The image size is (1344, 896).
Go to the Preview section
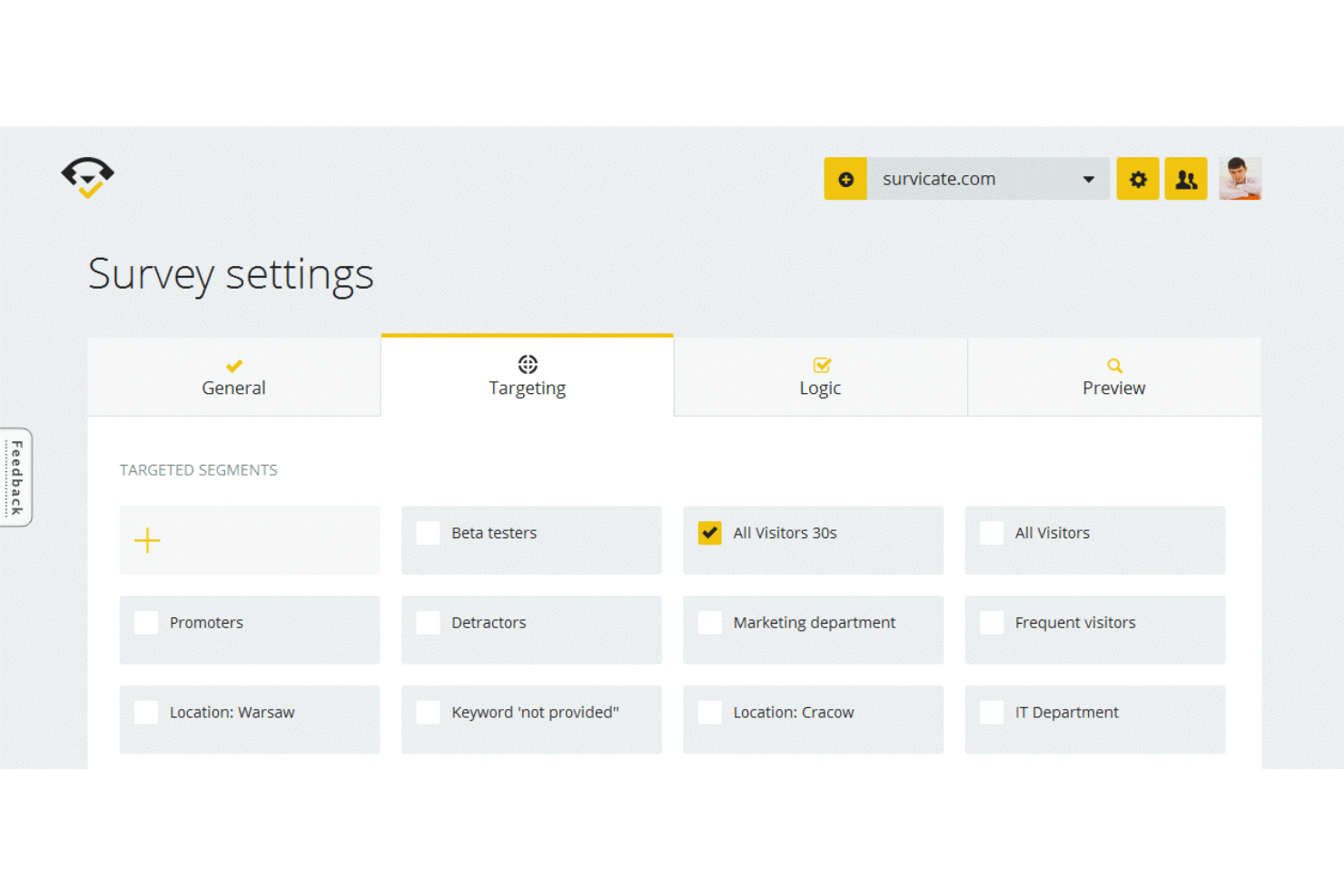[x=1113, y=388]
